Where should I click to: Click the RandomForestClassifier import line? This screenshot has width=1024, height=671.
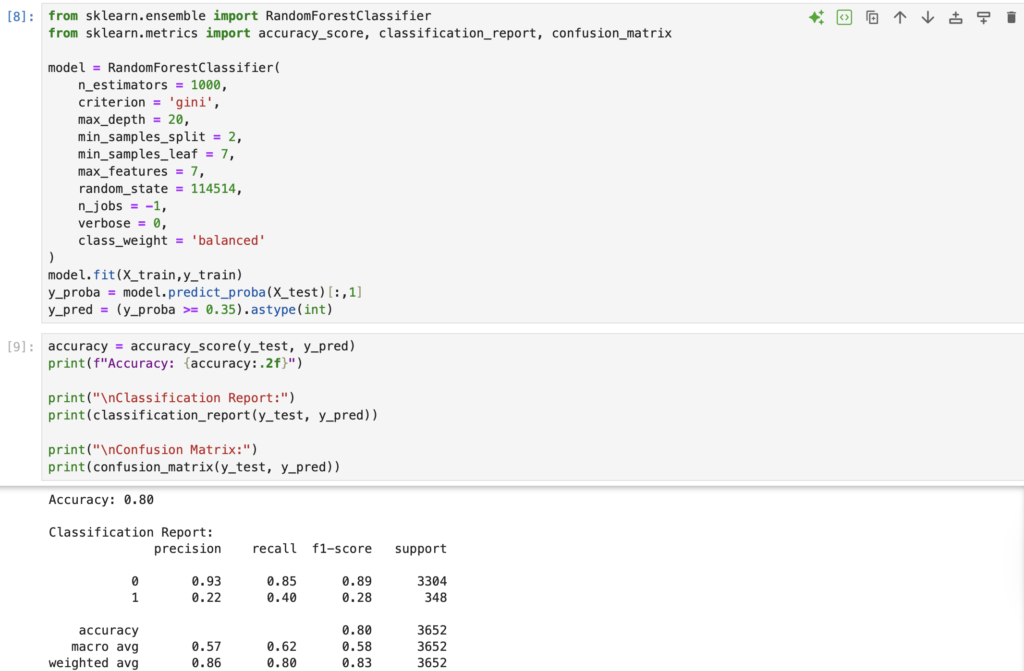(240, 17)
